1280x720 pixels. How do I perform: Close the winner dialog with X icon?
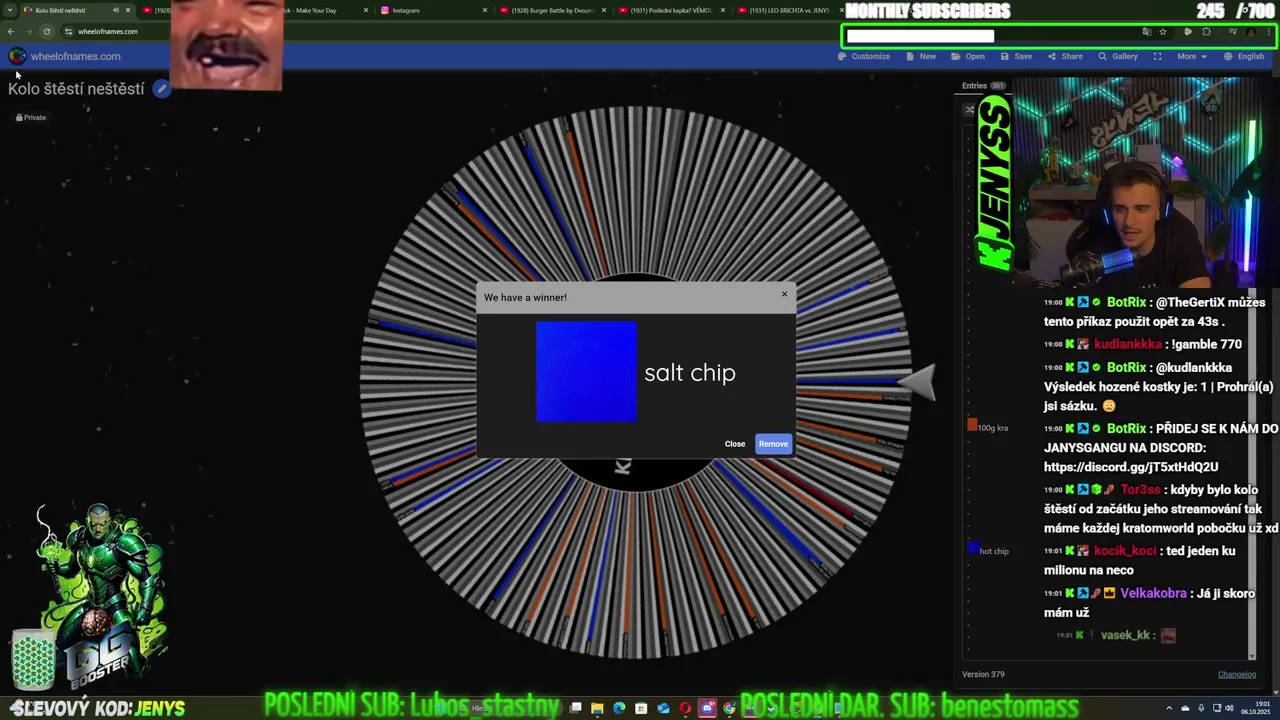pos(784,294)
